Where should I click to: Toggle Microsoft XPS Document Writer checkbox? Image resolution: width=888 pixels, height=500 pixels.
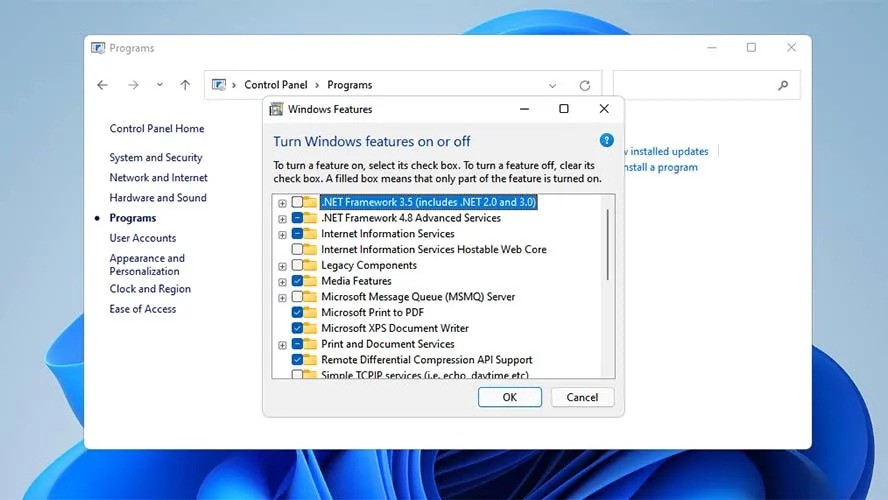coord(297,328)
